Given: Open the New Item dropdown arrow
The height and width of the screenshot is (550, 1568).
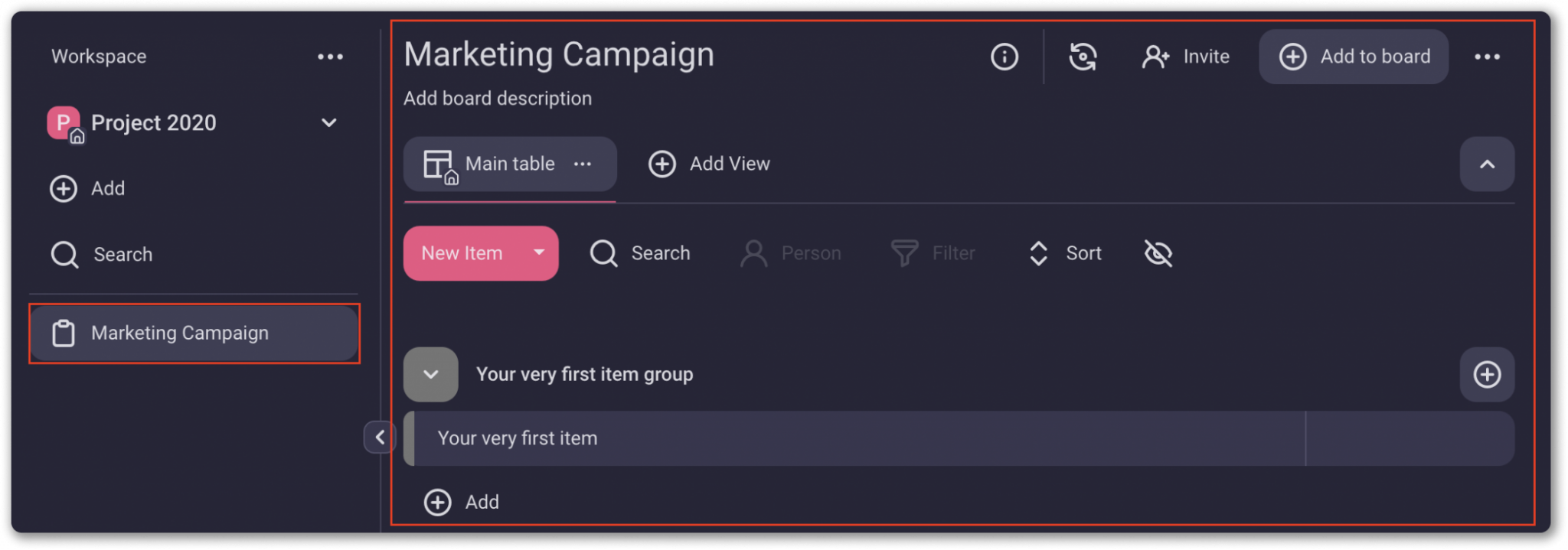Looking at the screenshot, I should tap(538, 253).
